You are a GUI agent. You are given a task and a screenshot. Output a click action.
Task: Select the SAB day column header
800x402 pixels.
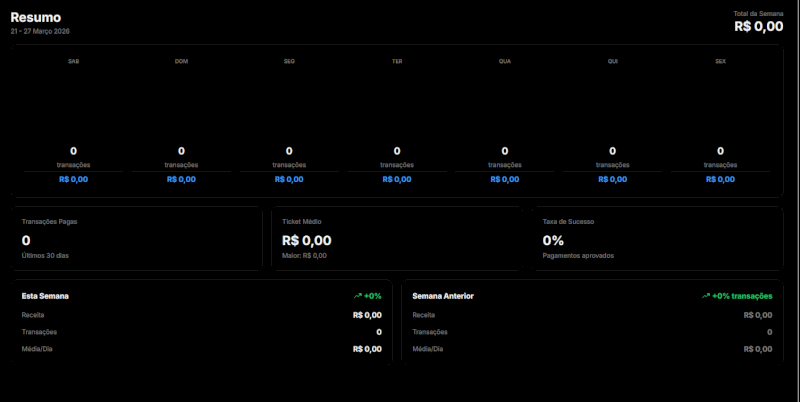pyautogui.click(x=73, y=62)
